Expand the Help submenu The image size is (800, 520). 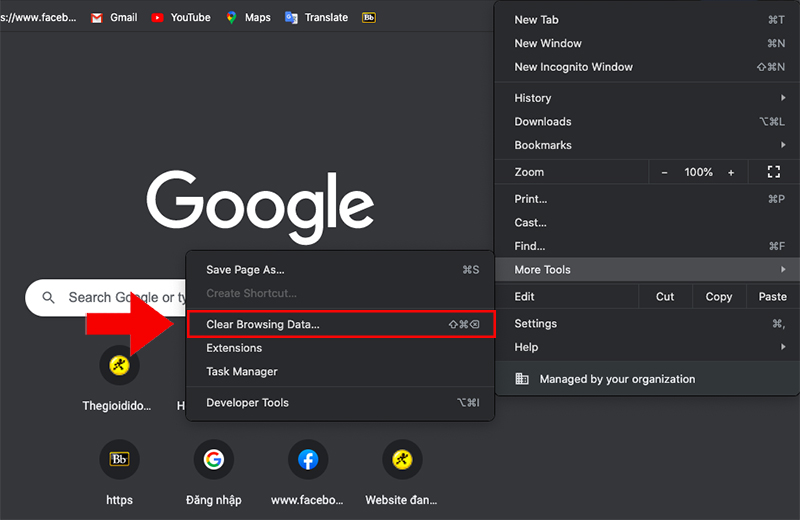[647, 347]
